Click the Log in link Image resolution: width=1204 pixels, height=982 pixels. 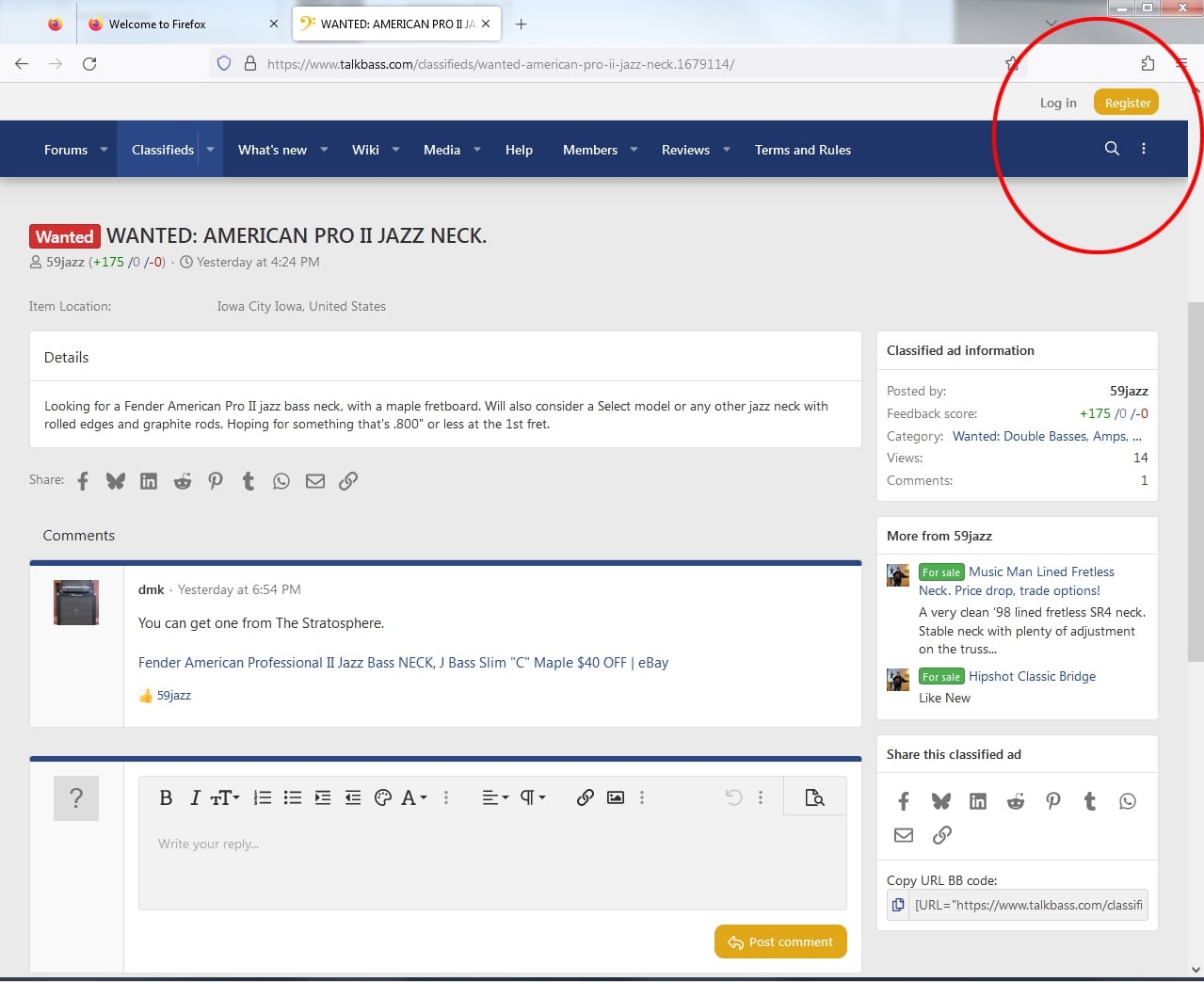tap(1058, 103)
